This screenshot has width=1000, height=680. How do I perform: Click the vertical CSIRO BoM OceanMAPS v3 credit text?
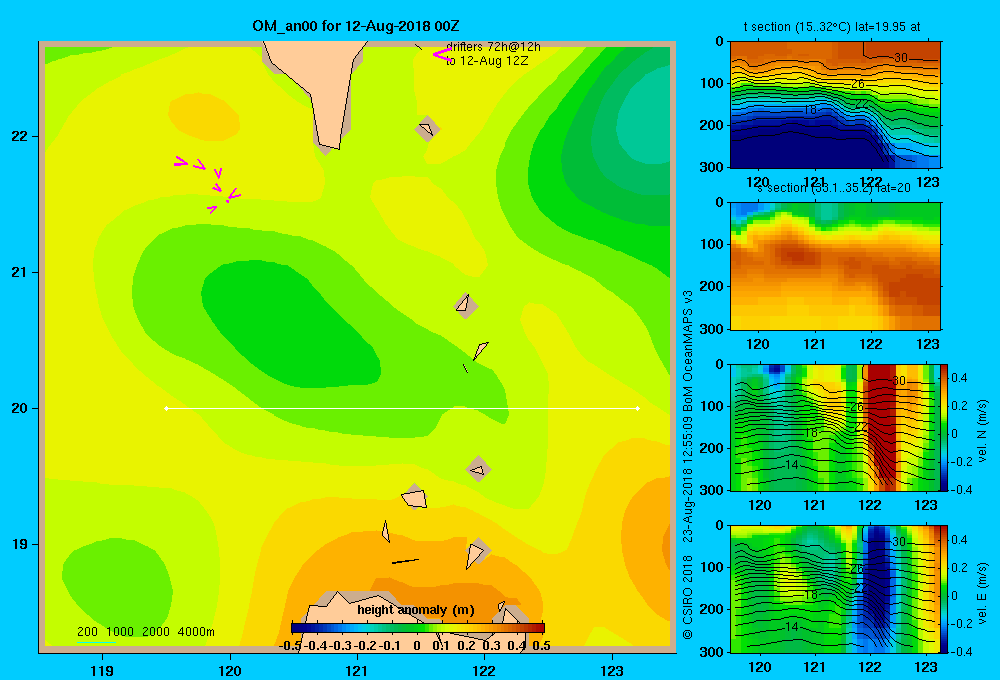(688, 464)
